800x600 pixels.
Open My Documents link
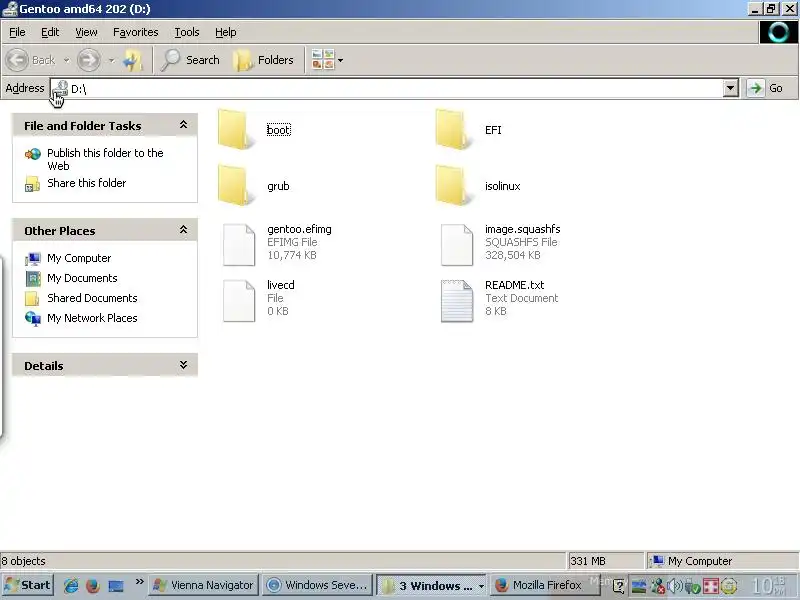pyautogui.click(x=82, y=278)
